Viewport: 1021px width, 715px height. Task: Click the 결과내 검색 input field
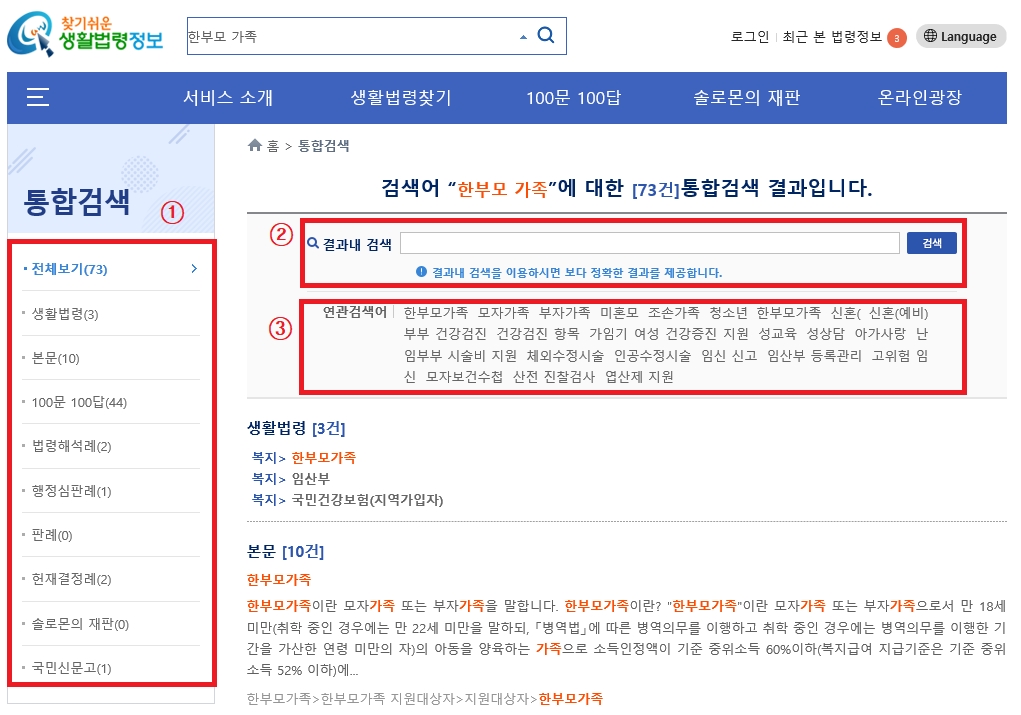[649, 243]
